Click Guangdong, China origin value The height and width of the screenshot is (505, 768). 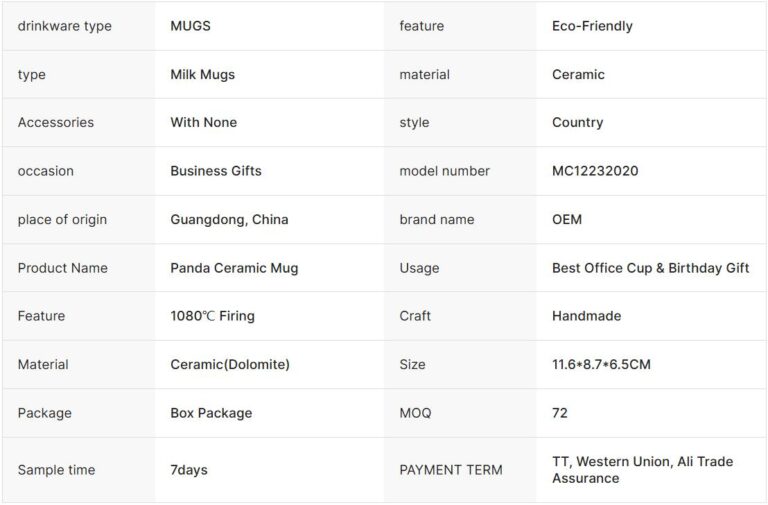[229, 219]
